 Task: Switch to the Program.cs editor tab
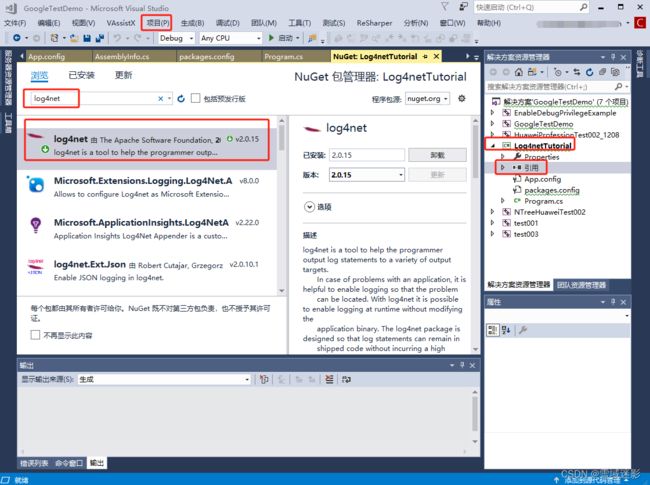pyautogui.click(x=284, y=56)
